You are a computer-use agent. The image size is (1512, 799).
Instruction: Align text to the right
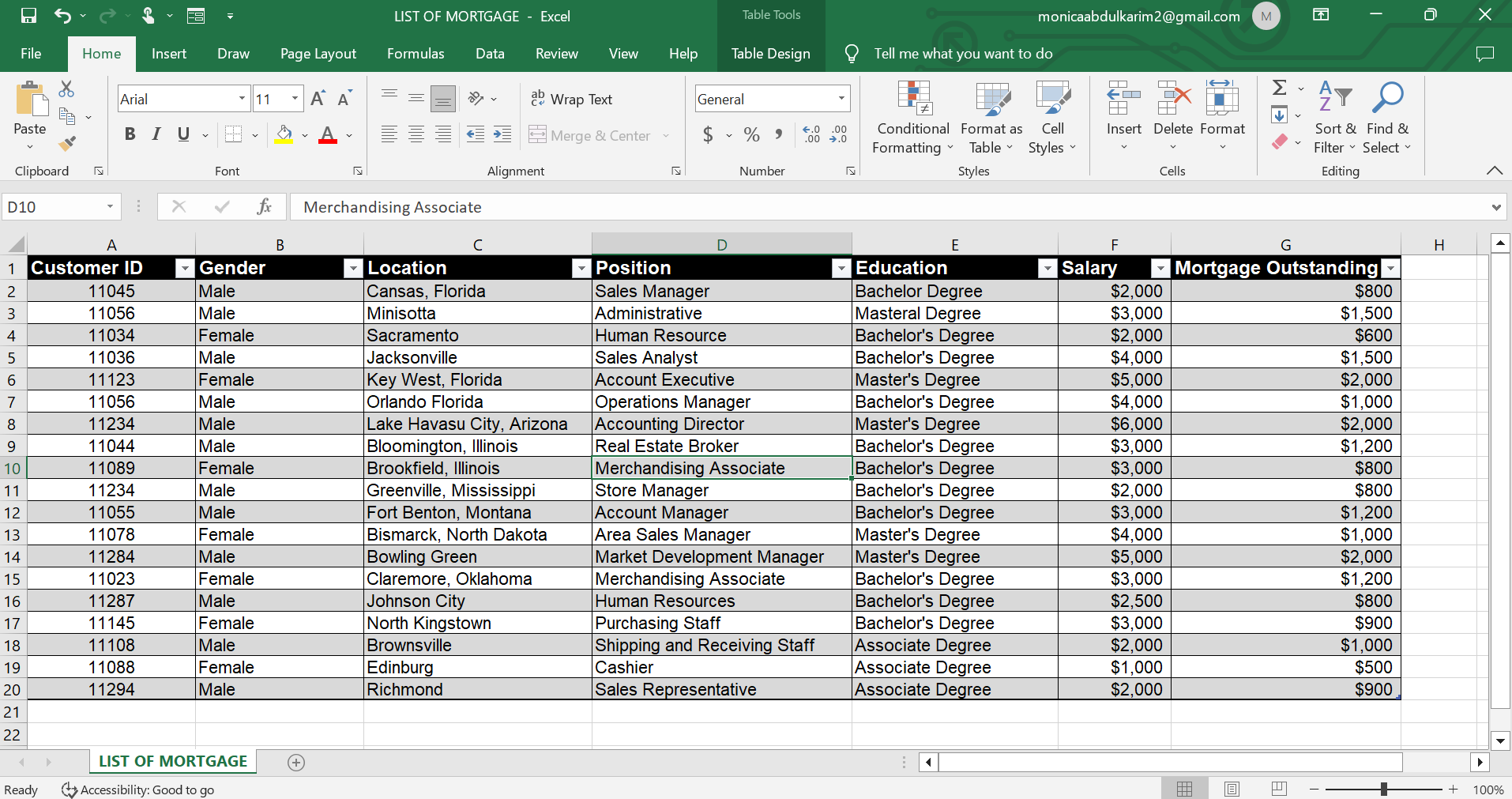click(443, 134)
